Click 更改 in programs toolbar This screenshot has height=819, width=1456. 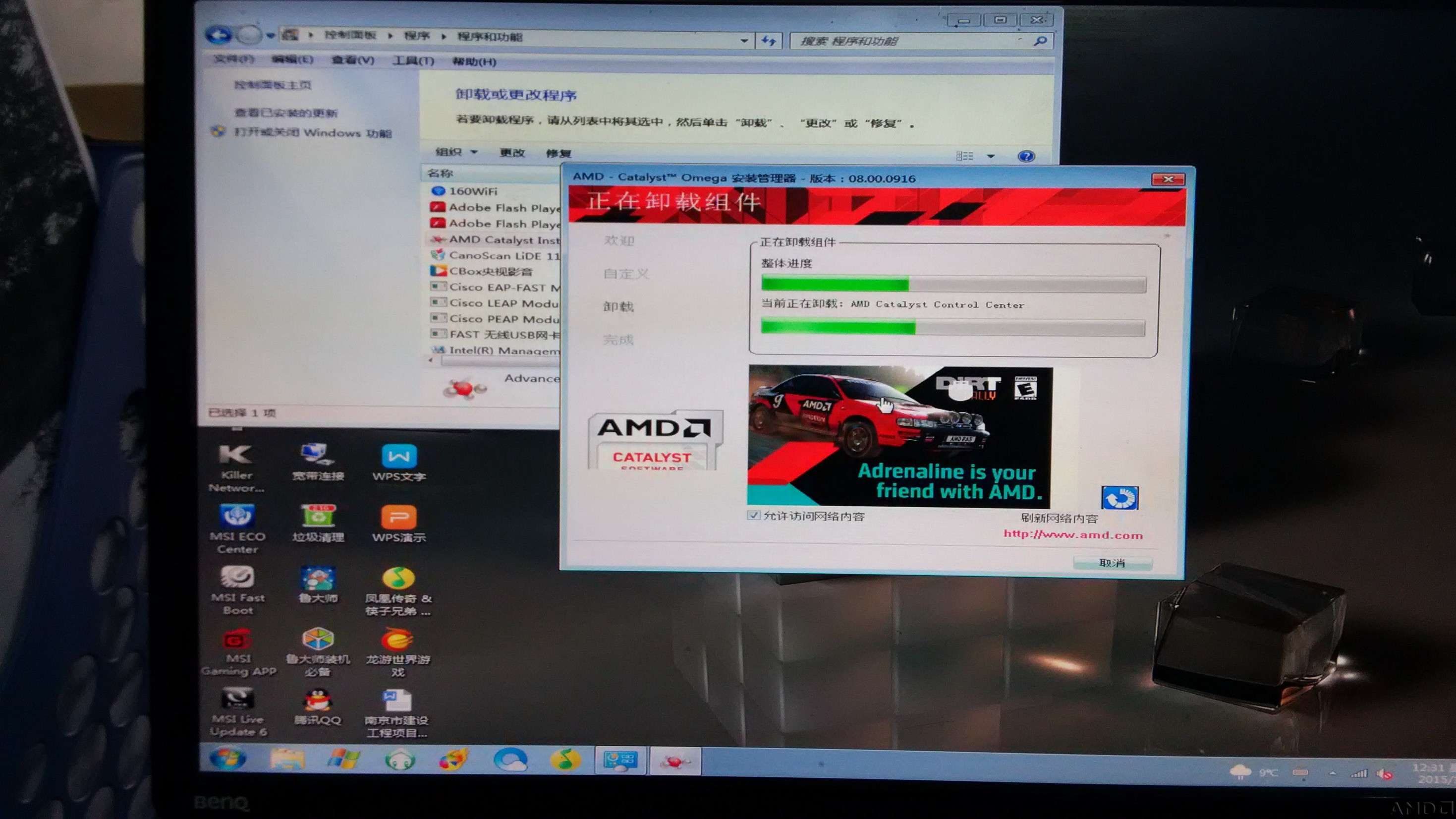pos(511,153)
